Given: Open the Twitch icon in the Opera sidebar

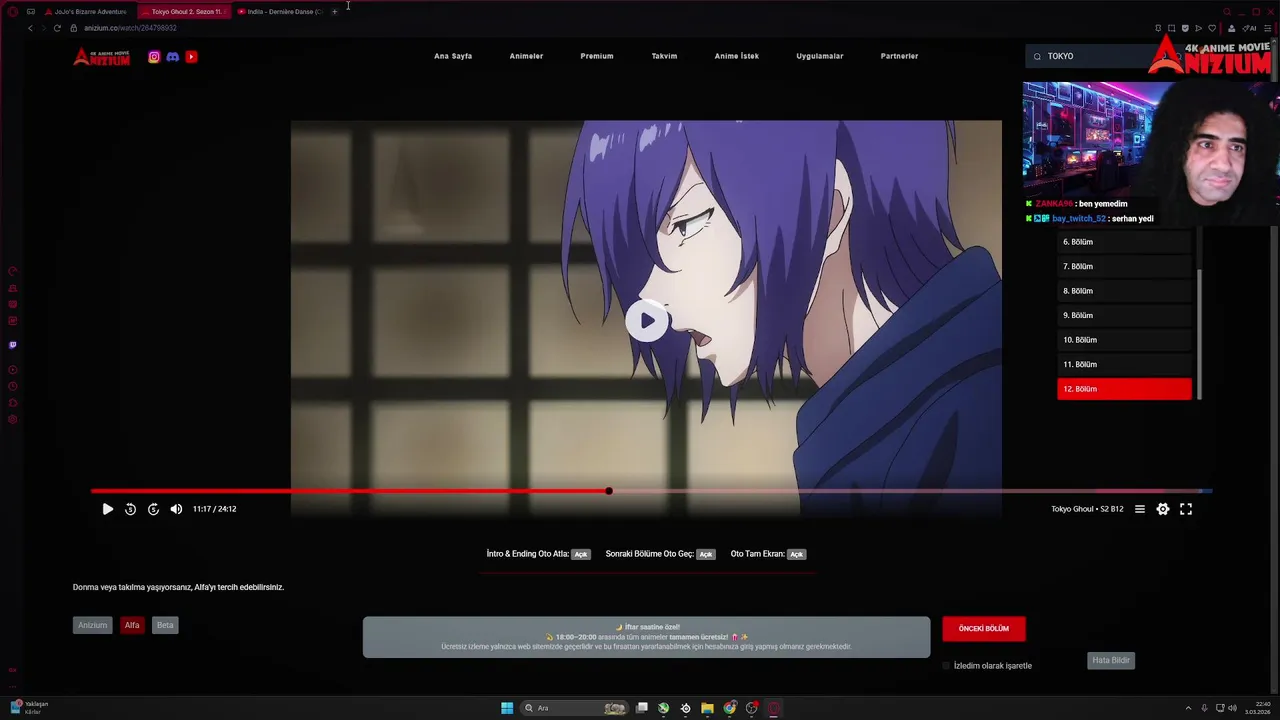Looking at the screenshot, I should point(13,345).
